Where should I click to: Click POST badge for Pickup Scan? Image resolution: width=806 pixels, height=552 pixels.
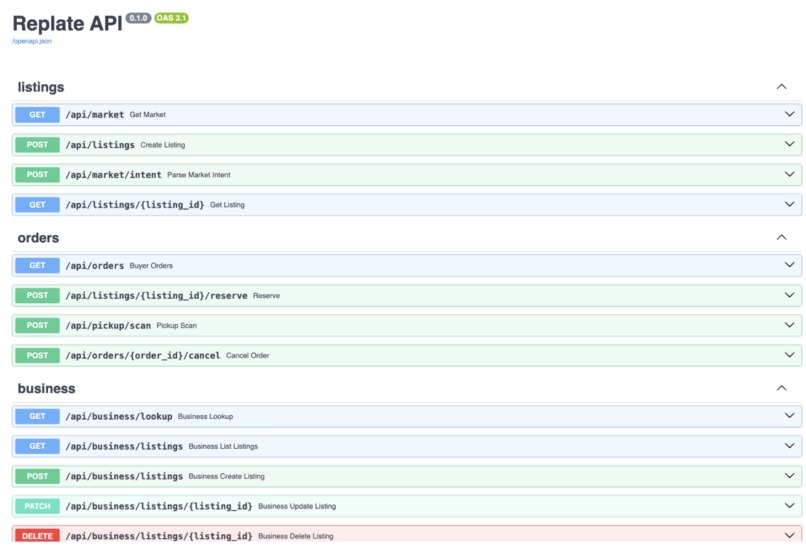(37, 325)
